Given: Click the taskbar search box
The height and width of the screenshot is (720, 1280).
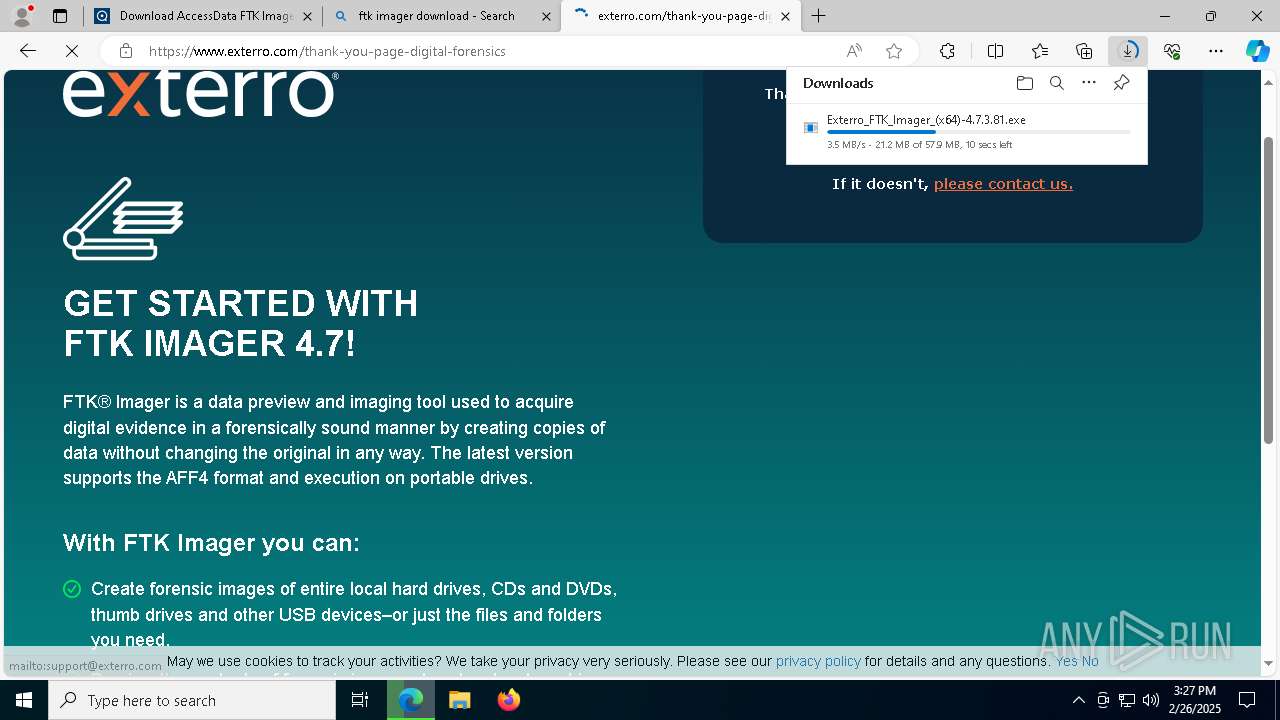Looking at the screenshot, I should pyautogui.click(x=192, y=700).
